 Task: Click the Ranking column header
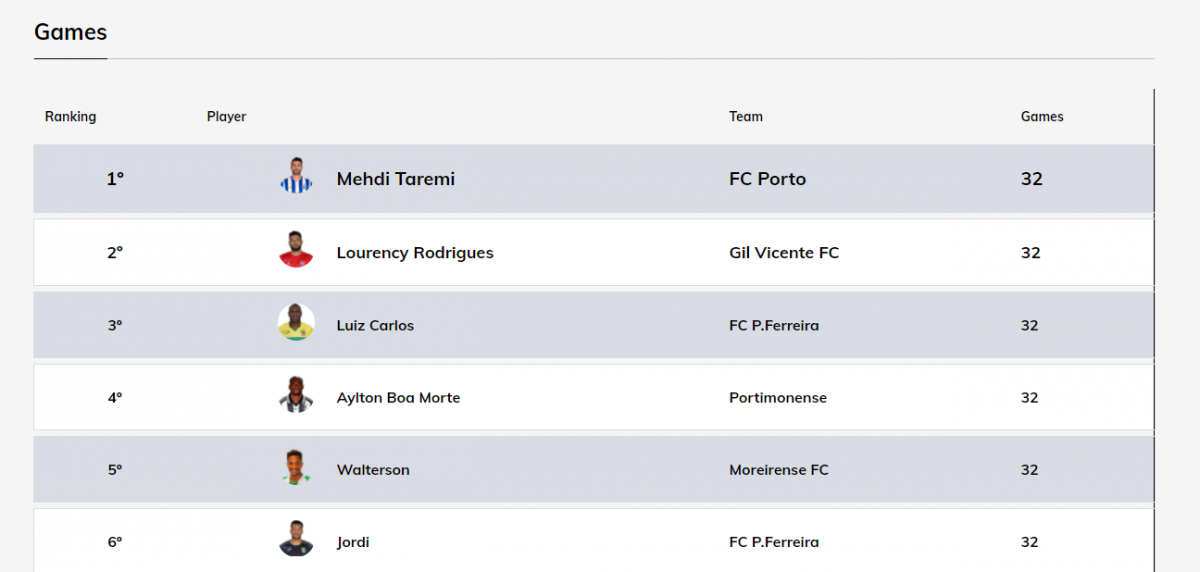coord(70,117)
